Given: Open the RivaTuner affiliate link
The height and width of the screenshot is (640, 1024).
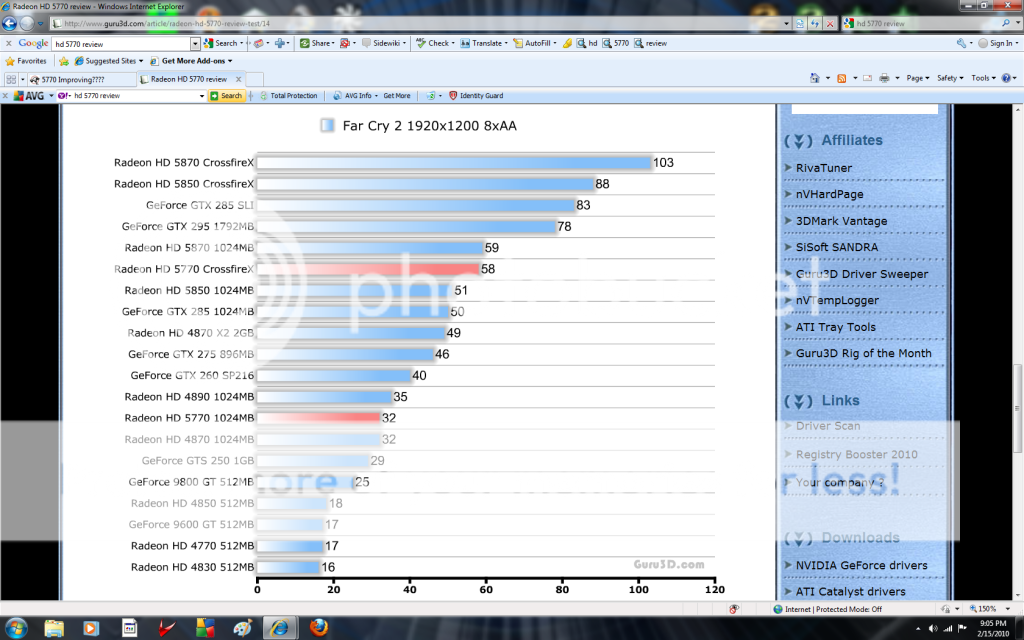Looking at the screenshot, I should click(824, 168).
